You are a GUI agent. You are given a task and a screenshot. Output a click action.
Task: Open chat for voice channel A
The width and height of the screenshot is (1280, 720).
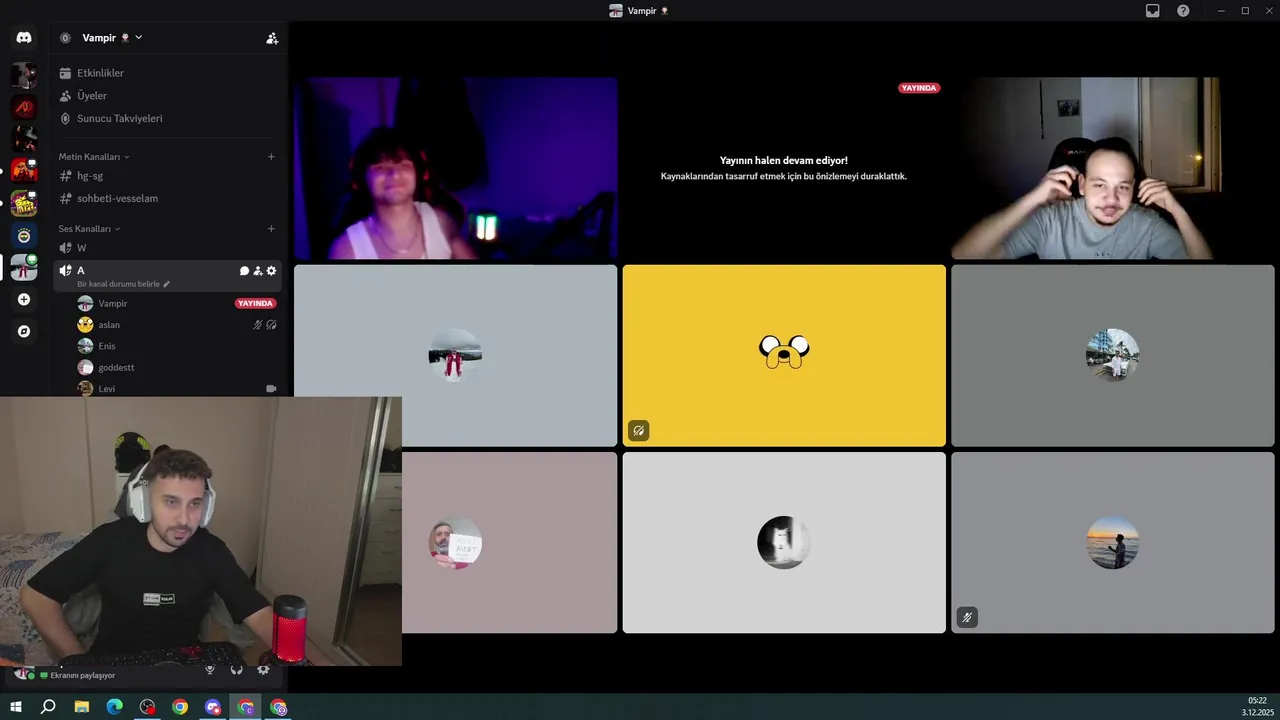244,271
